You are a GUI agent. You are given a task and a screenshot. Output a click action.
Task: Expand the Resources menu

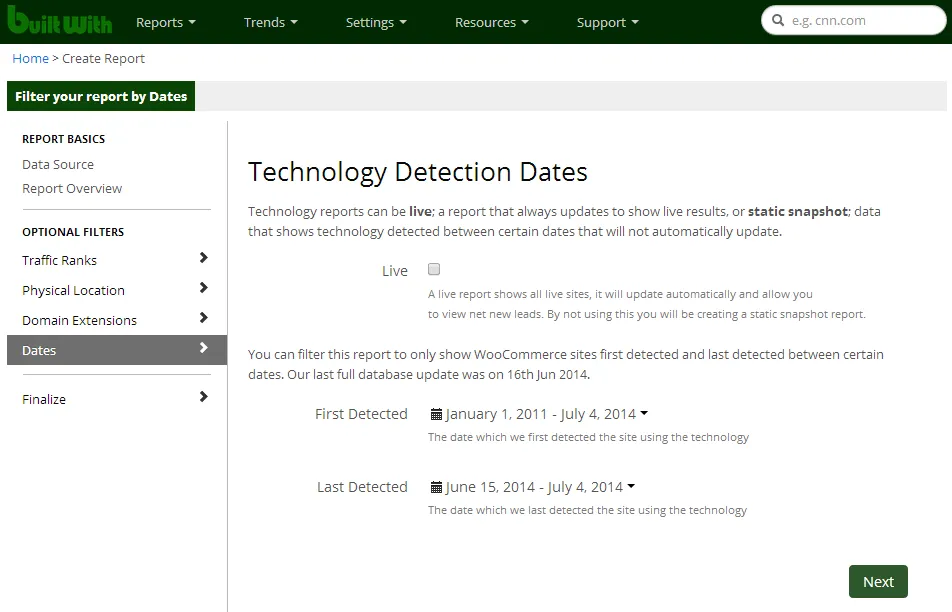(491, 22)
